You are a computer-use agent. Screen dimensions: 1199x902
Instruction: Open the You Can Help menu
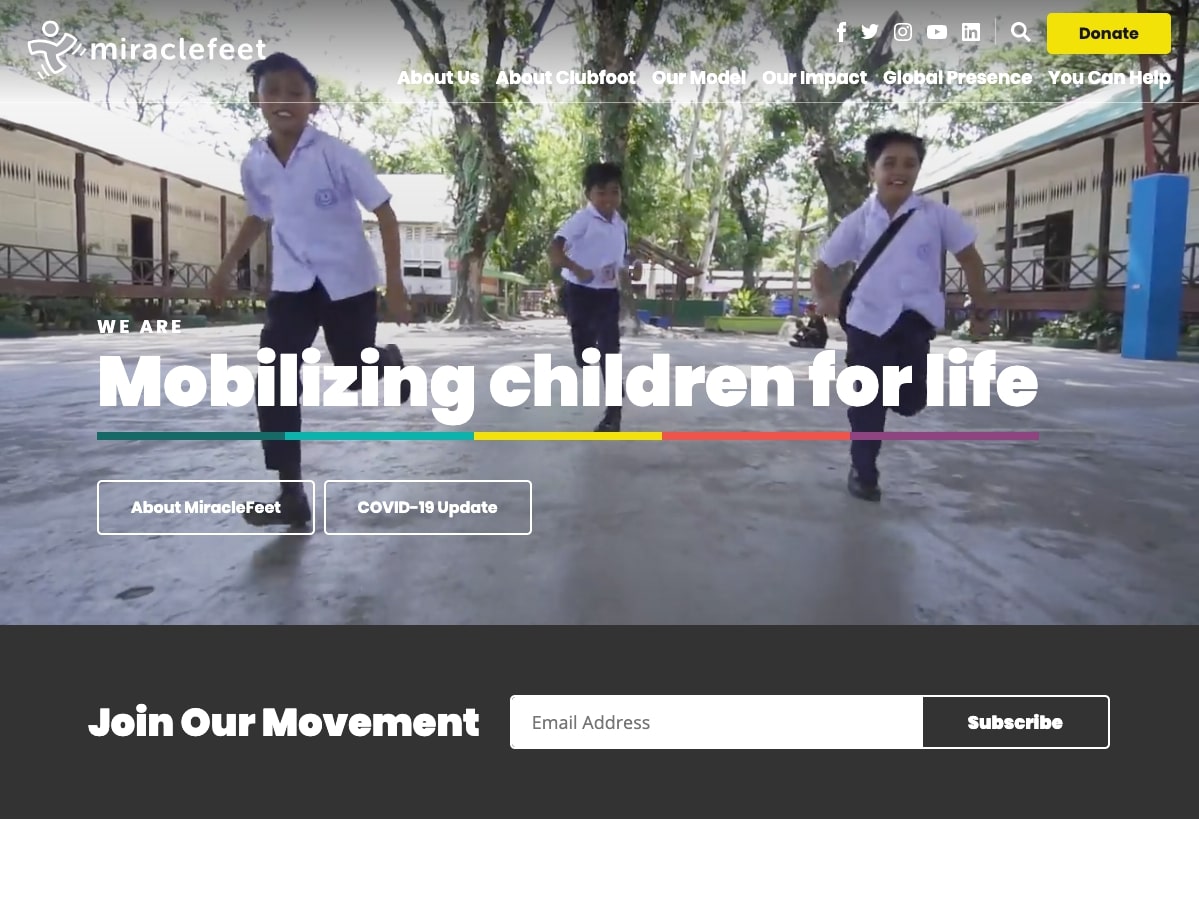click(1109, 78)
